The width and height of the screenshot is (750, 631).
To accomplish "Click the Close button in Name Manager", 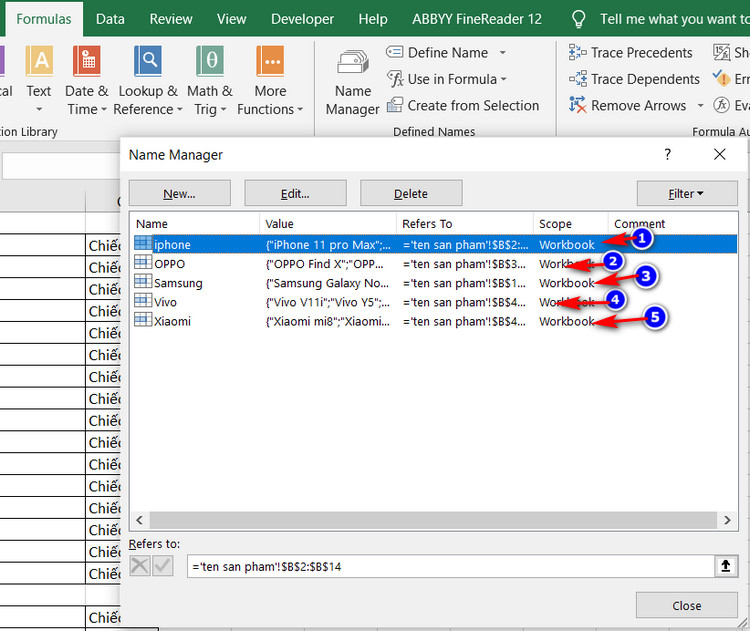I will coord(686,605).
